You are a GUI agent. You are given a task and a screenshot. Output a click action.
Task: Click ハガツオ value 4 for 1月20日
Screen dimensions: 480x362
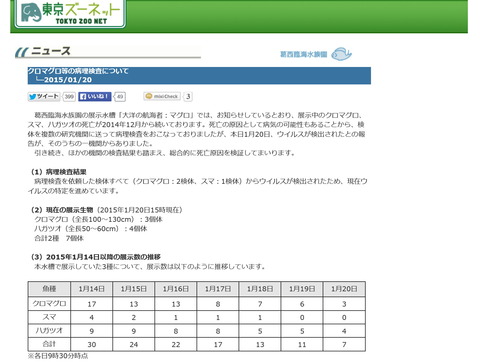pos(344,331)
